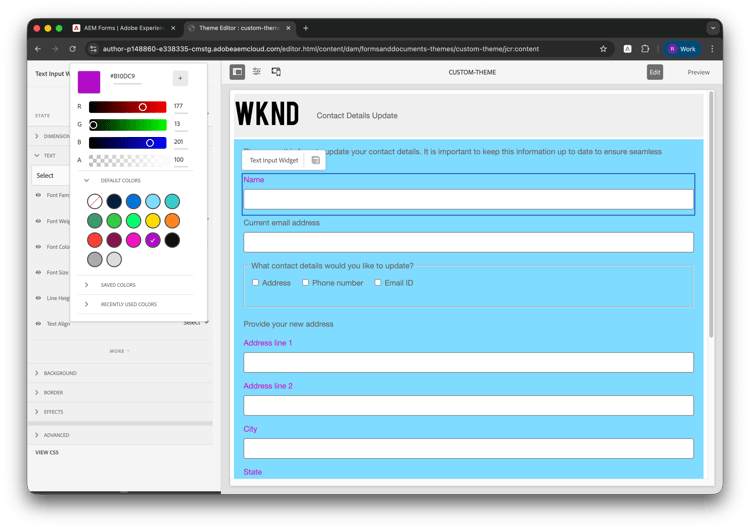Click the red value field 177
Image resolution: width=750 pixels, height=530 pixels.
180,106
